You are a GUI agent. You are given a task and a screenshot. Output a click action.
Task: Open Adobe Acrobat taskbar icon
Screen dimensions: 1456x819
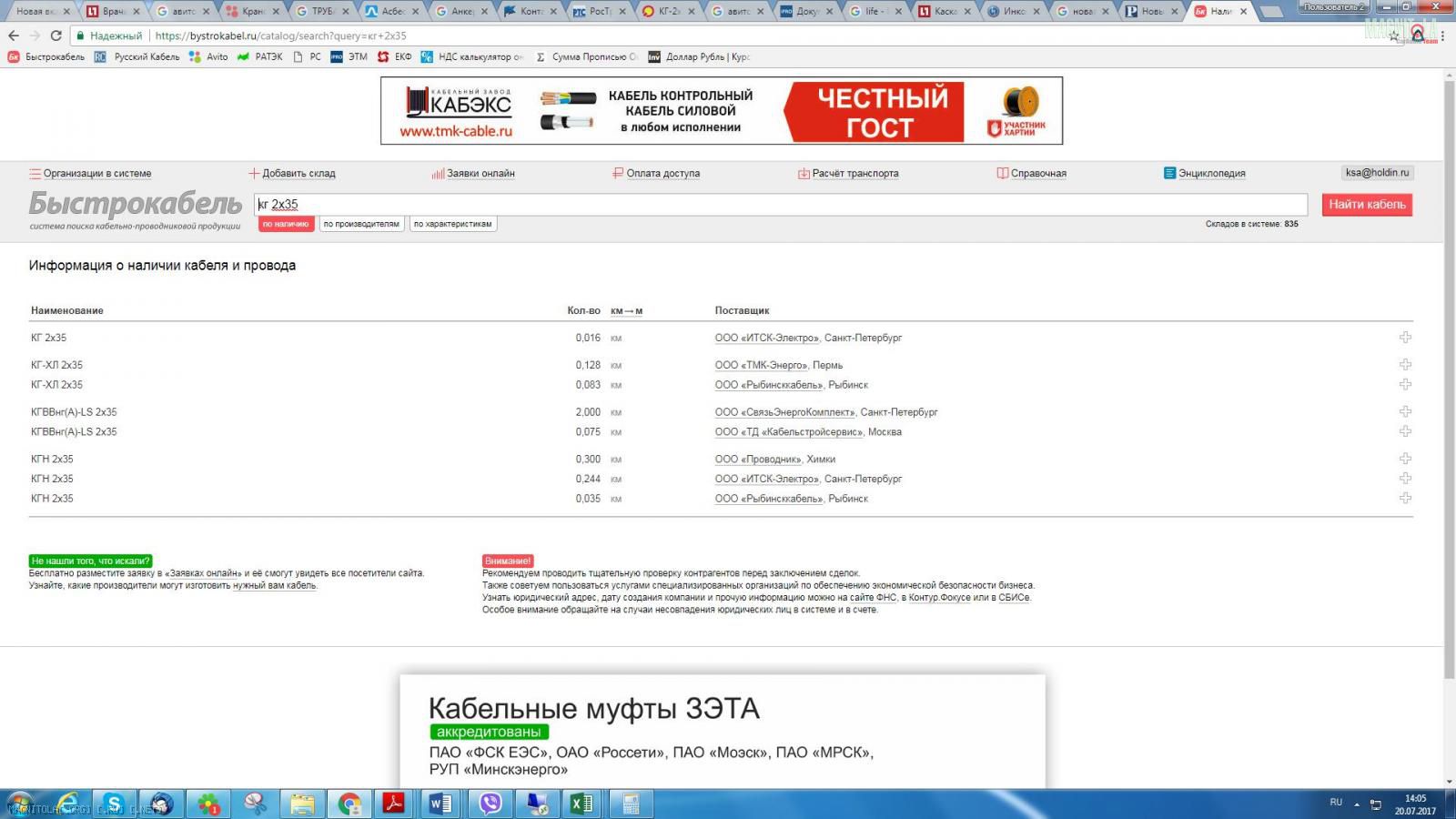(x=393, y=804)
